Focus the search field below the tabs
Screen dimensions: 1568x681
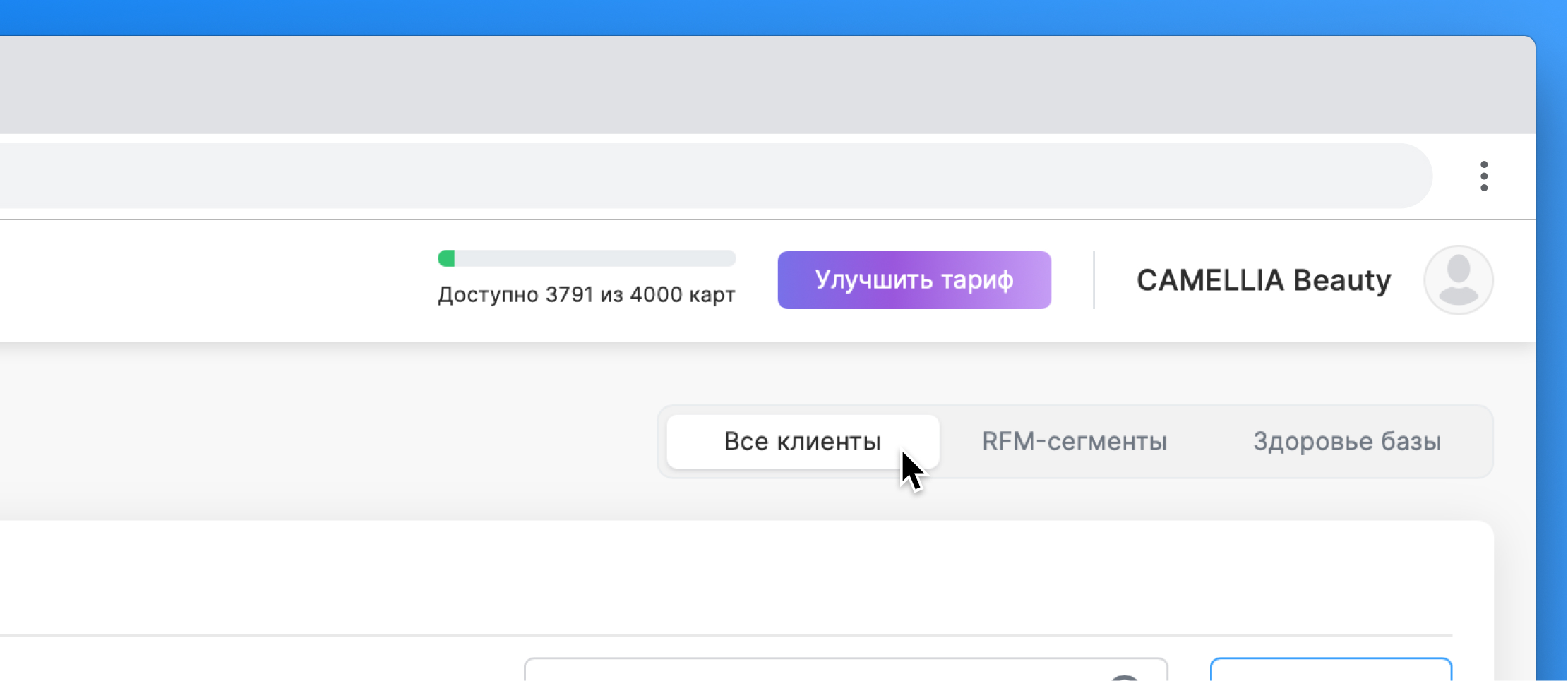click(x=812, y=672)
